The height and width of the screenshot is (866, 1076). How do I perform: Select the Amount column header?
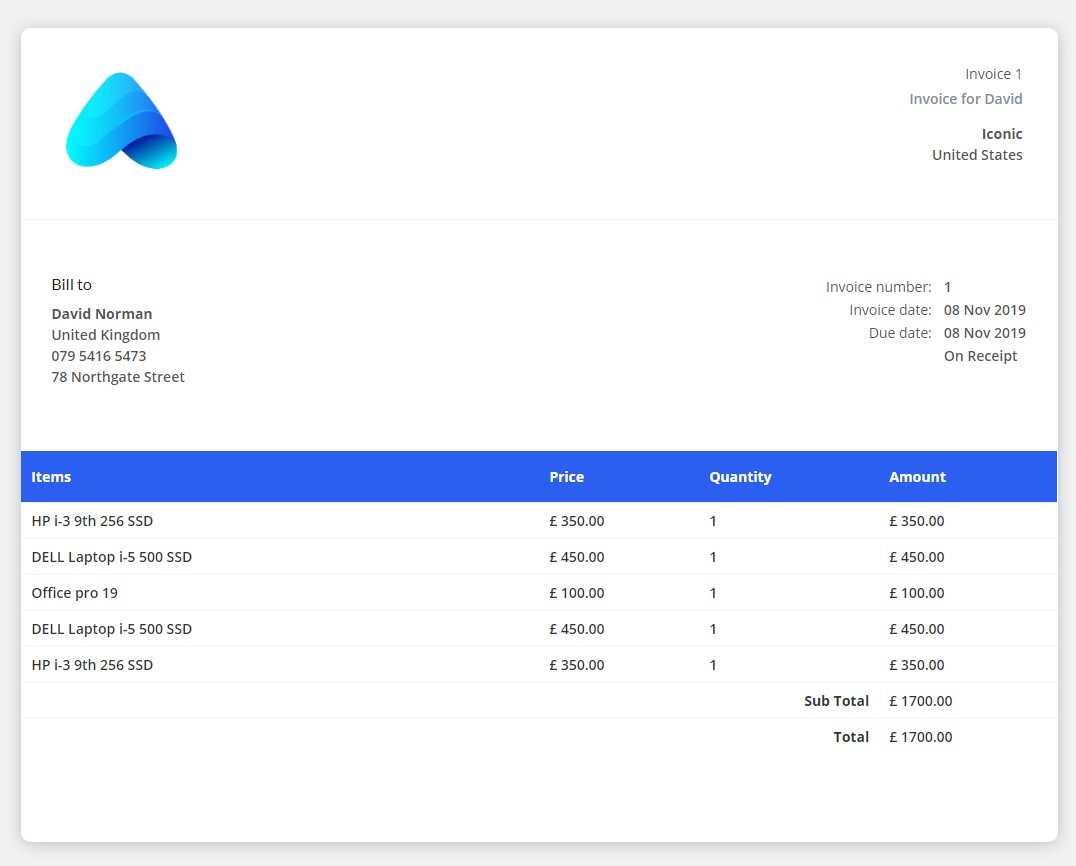[916, 477]
